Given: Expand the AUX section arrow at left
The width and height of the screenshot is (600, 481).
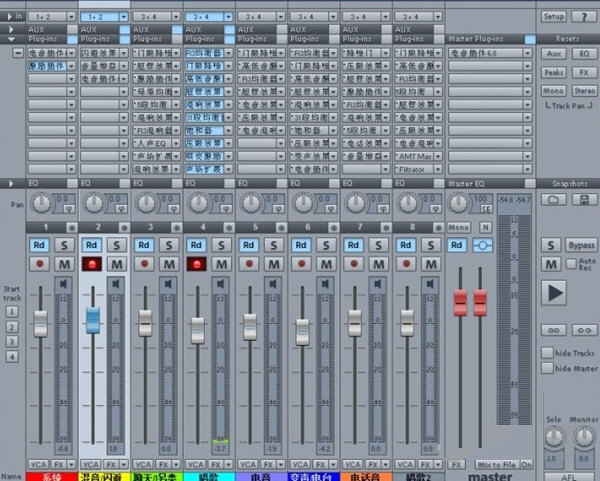Looking at the screenshot, I should (x=10, y=30).
